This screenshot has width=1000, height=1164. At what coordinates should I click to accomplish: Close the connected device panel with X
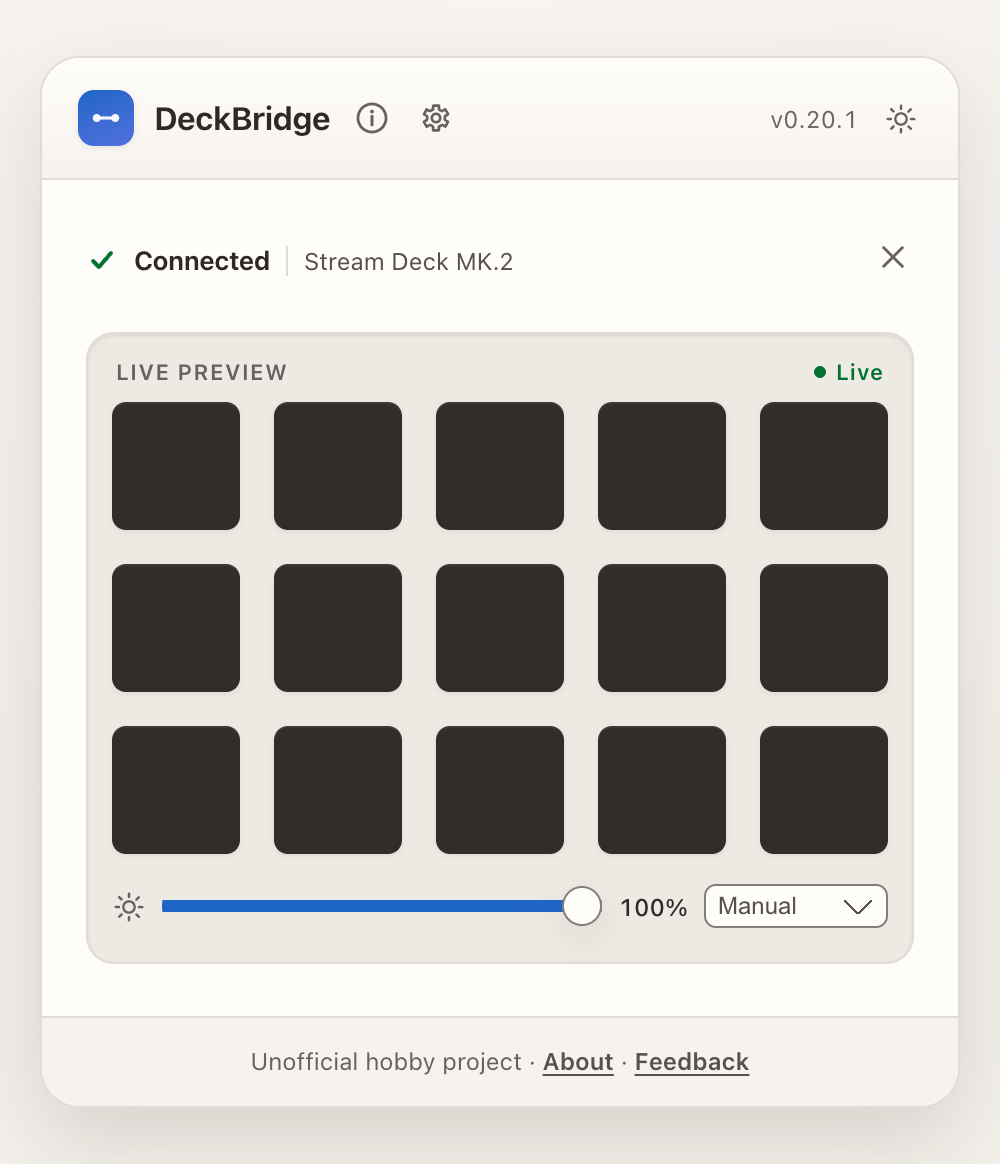click(x=892, y=257)
